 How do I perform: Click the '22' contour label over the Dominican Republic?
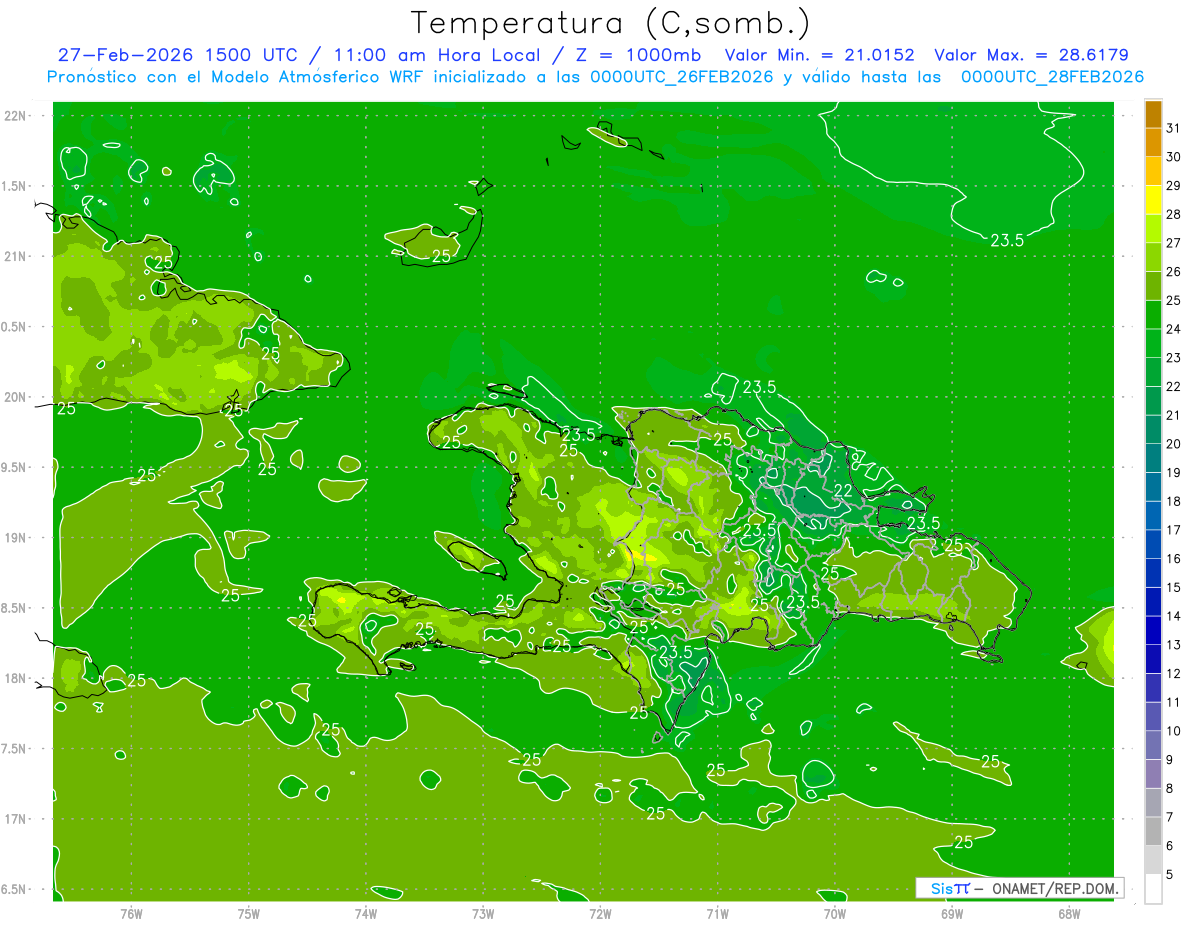pos(843,491)
